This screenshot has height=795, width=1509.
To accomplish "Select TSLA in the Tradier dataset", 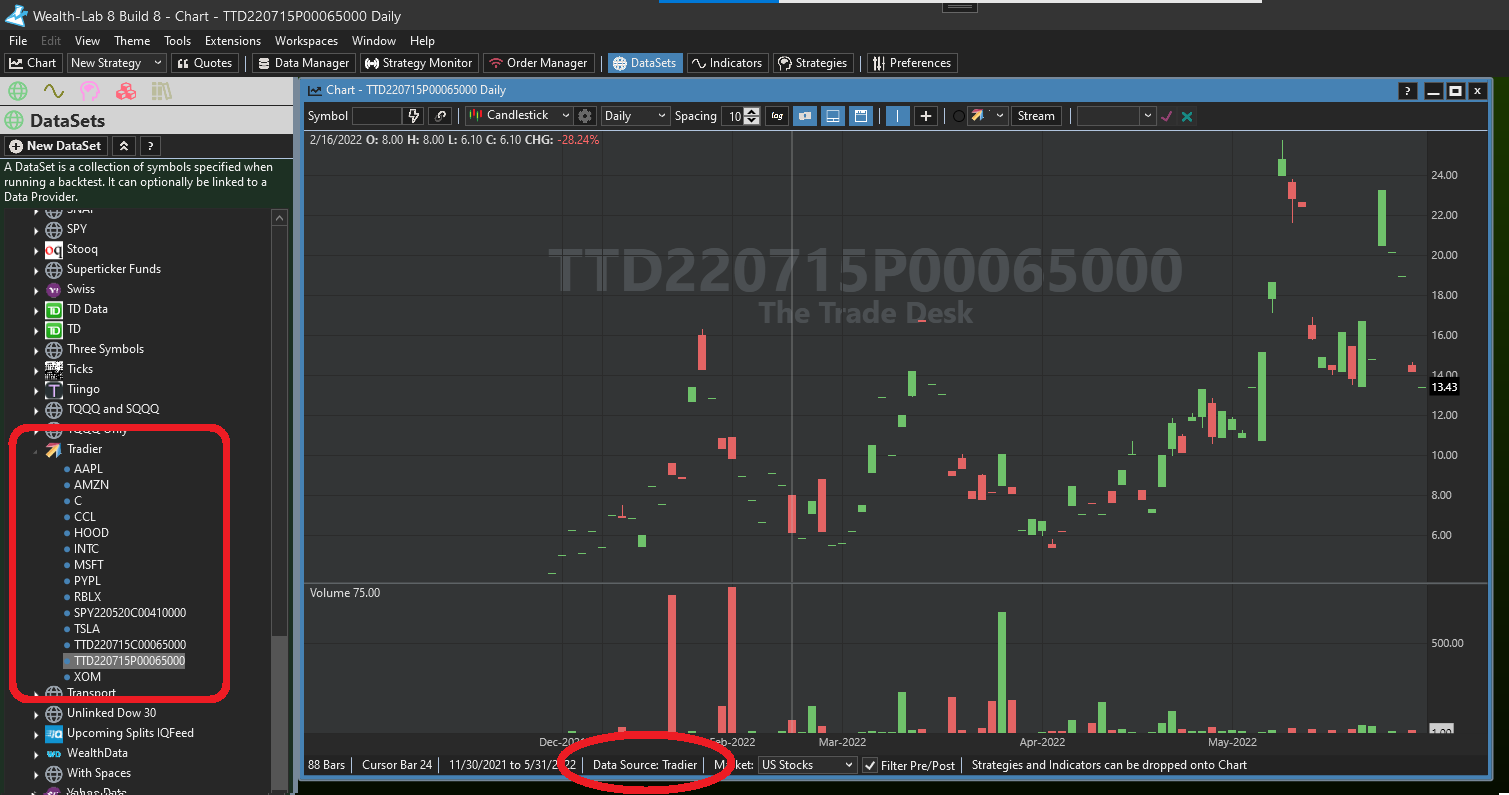I will [87, 629].
